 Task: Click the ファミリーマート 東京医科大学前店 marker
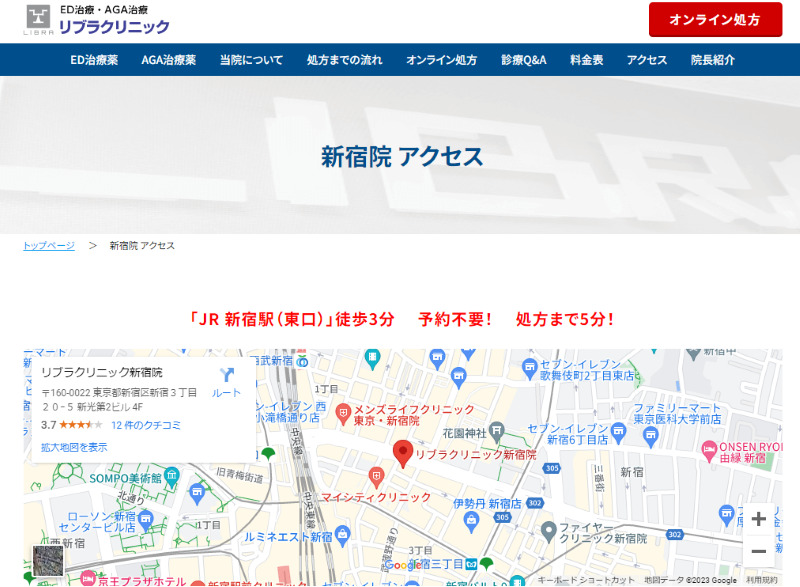click(651, 437)
